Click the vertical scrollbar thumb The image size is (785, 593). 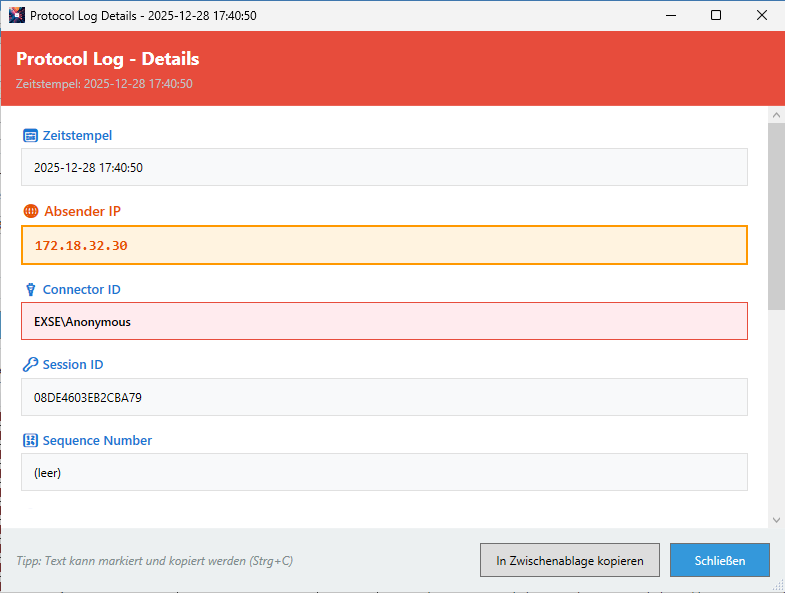(776, 215)
